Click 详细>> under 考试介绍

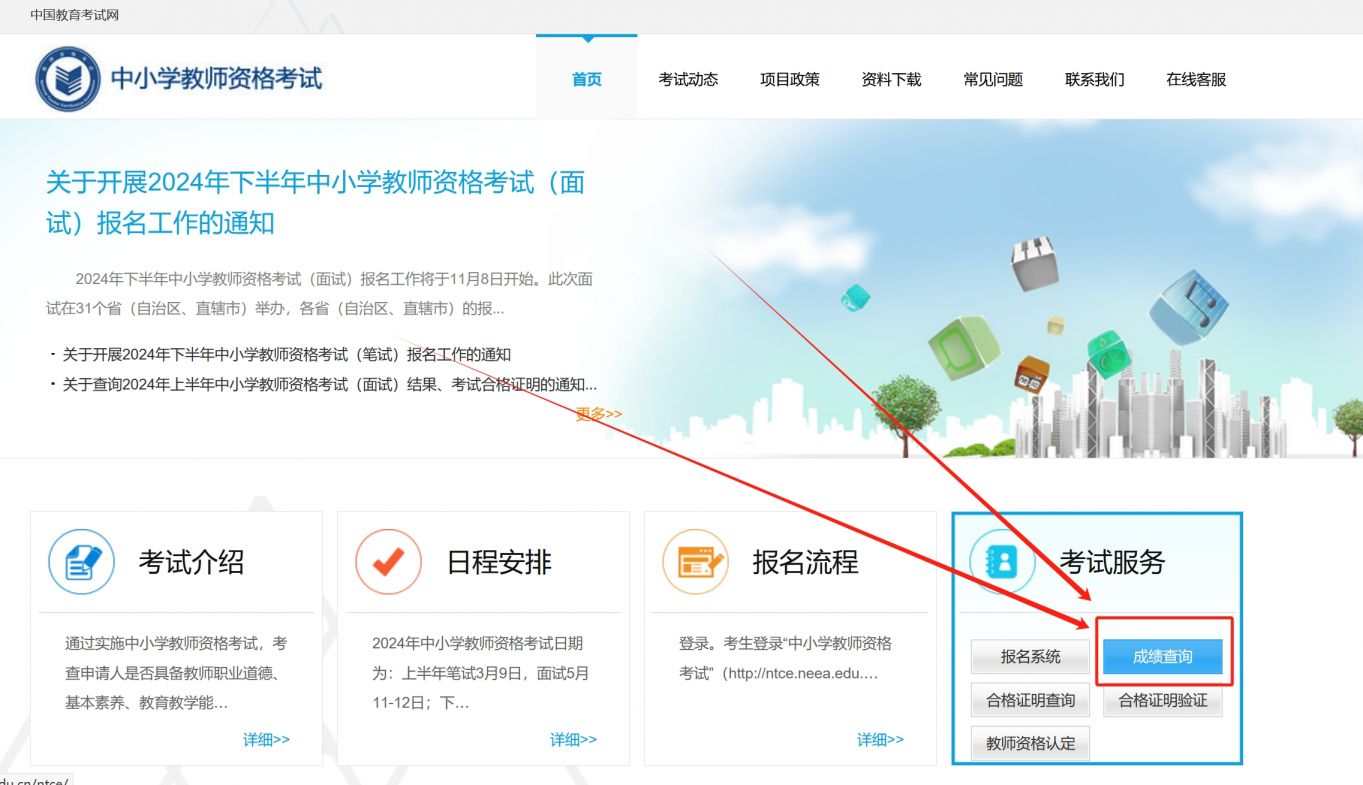coord(266,739)
